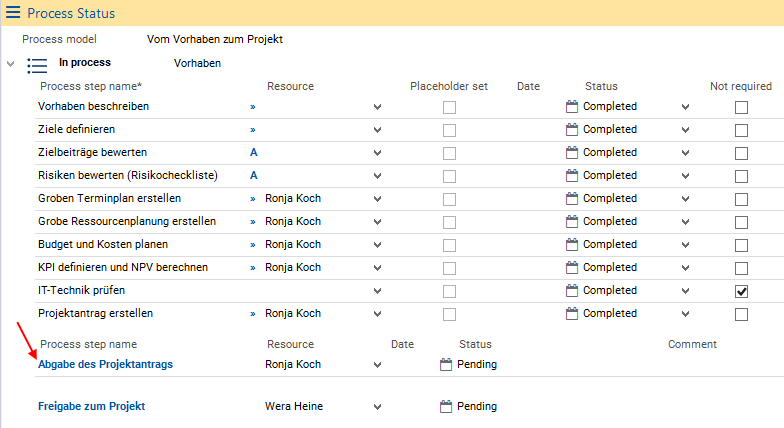Toggle Placeholder set for Groben Terminplan erstellen
The width and height of the screenshot is (784, 428).
coord(450,199)
